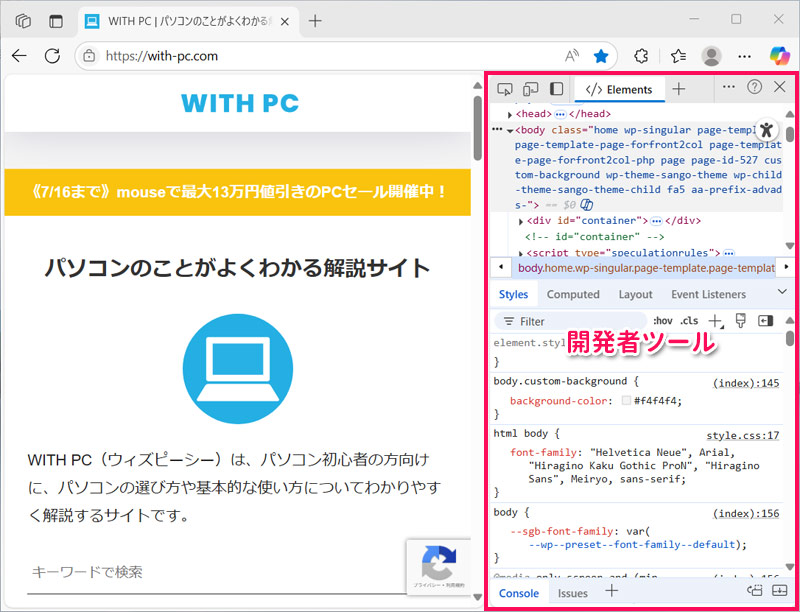Add new style rule plus icon

point(716,321)
